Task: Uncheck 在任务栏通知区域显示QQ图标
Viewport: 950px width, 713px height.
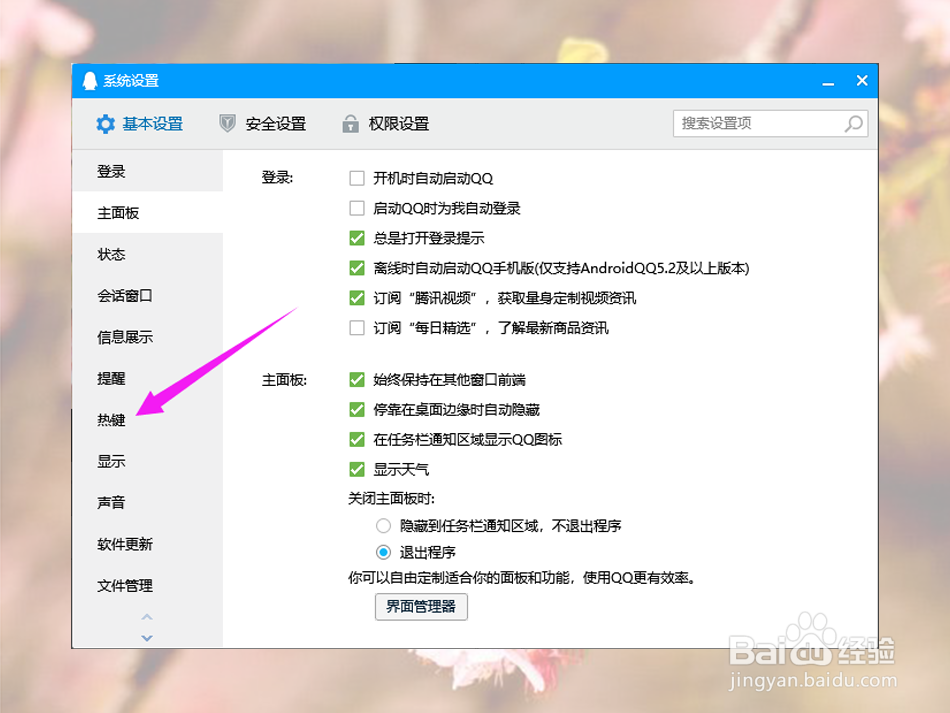Action: pos(357,439)
